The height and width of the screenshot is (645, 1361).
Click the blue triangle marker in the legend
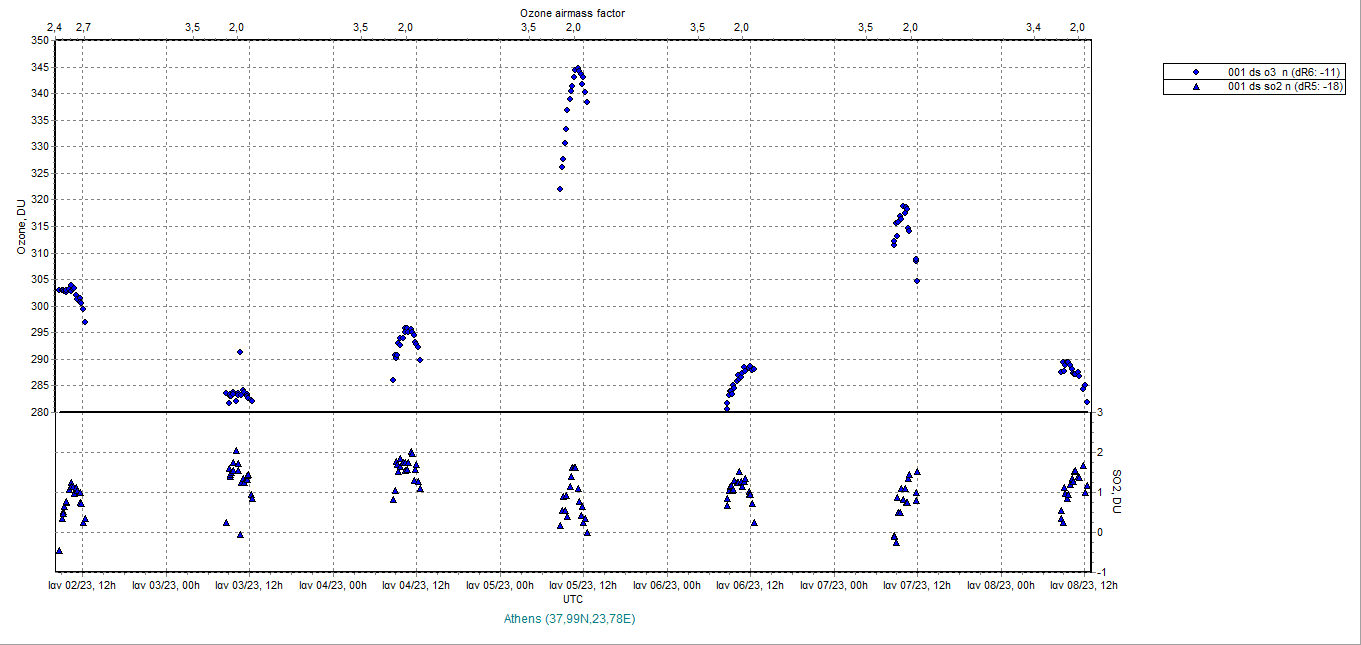tap(1196, 87)
